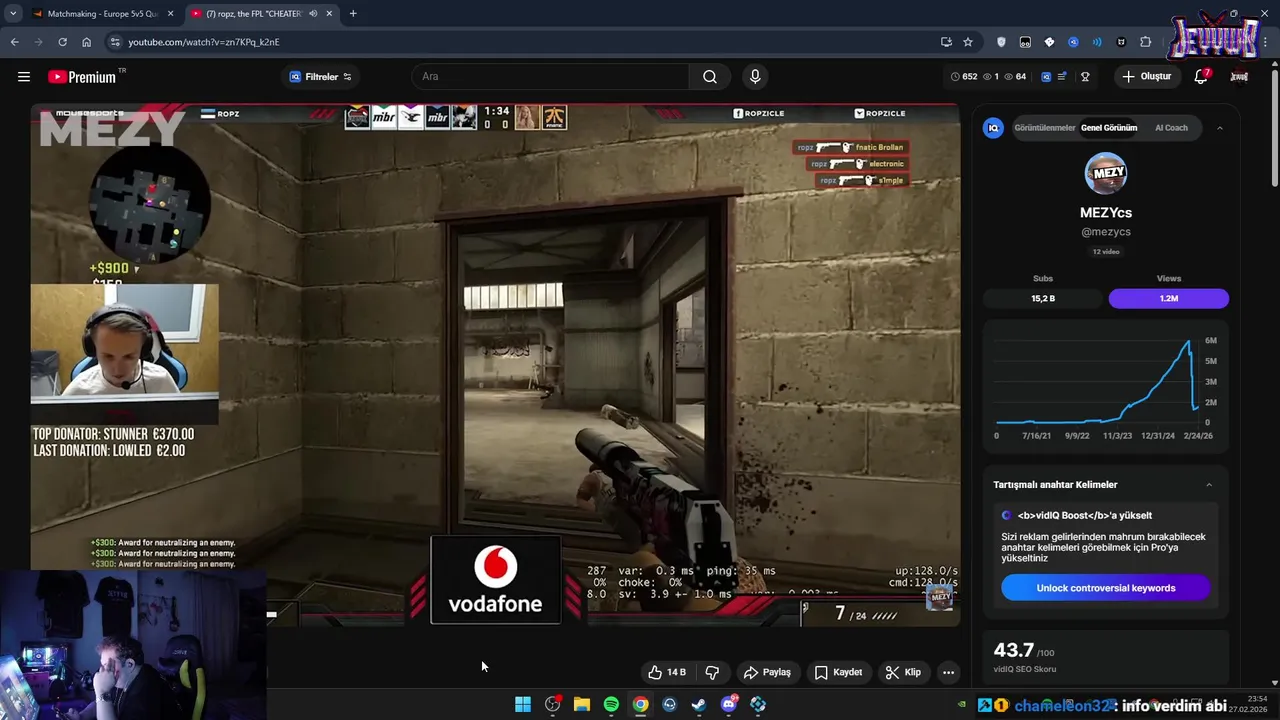
Task: Open Steam from taskbar
Action: pos(699,704)
